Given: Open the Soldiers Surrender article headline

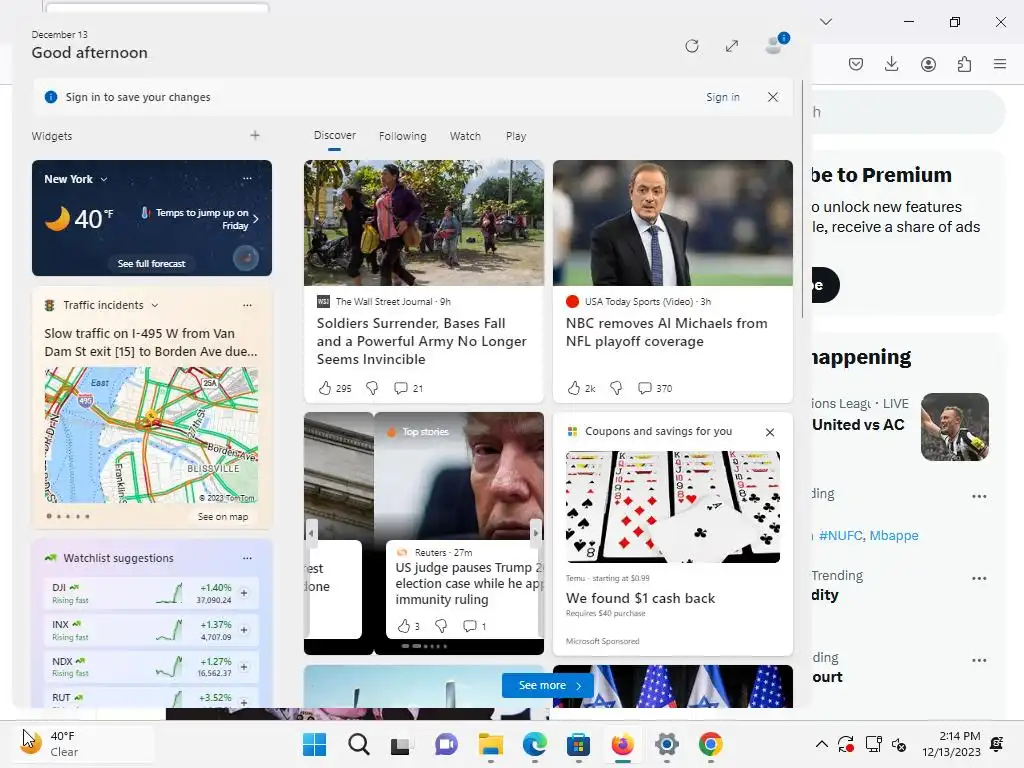Looking at the screenshot, I should click(x=421, y=341).
